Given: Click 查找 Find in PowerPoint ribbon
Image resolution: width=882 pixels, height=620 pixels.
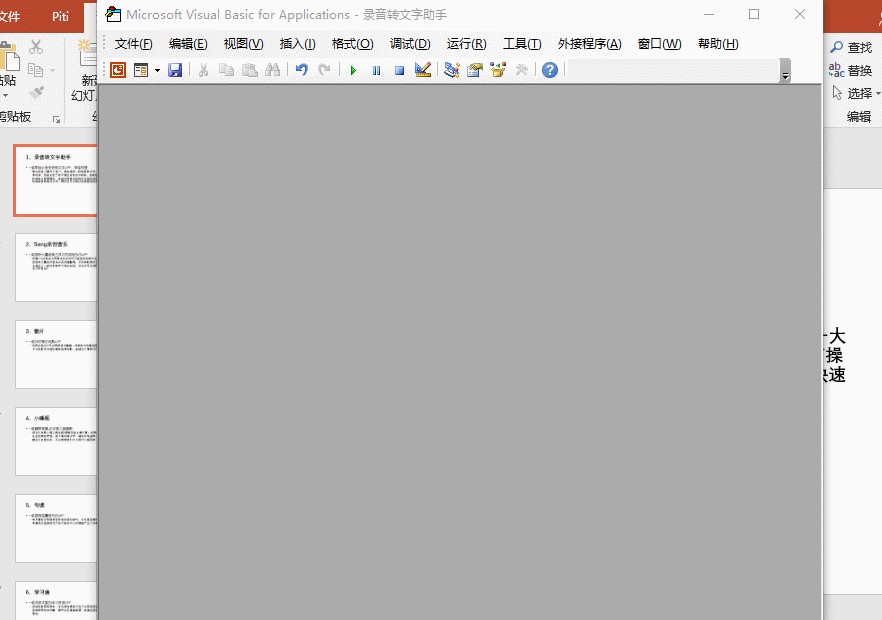Looking at the screenshot, I should click(x=851, y=48).
